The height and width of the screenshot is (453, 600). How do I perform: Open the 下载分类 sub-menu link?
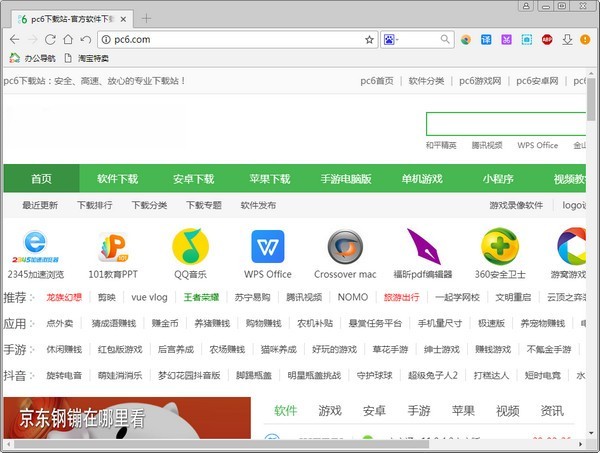pyautogui.click(x=149, y=205)
